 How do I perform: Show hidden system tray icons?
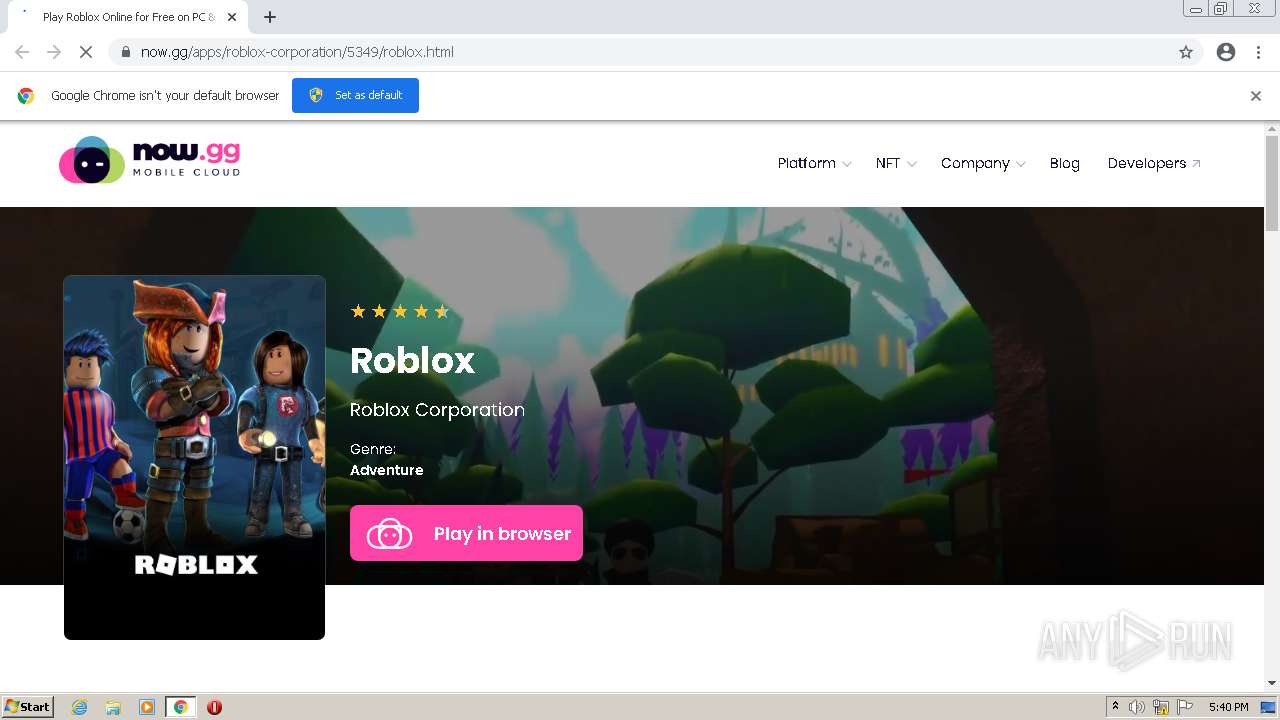click(x=1115, y=707)
